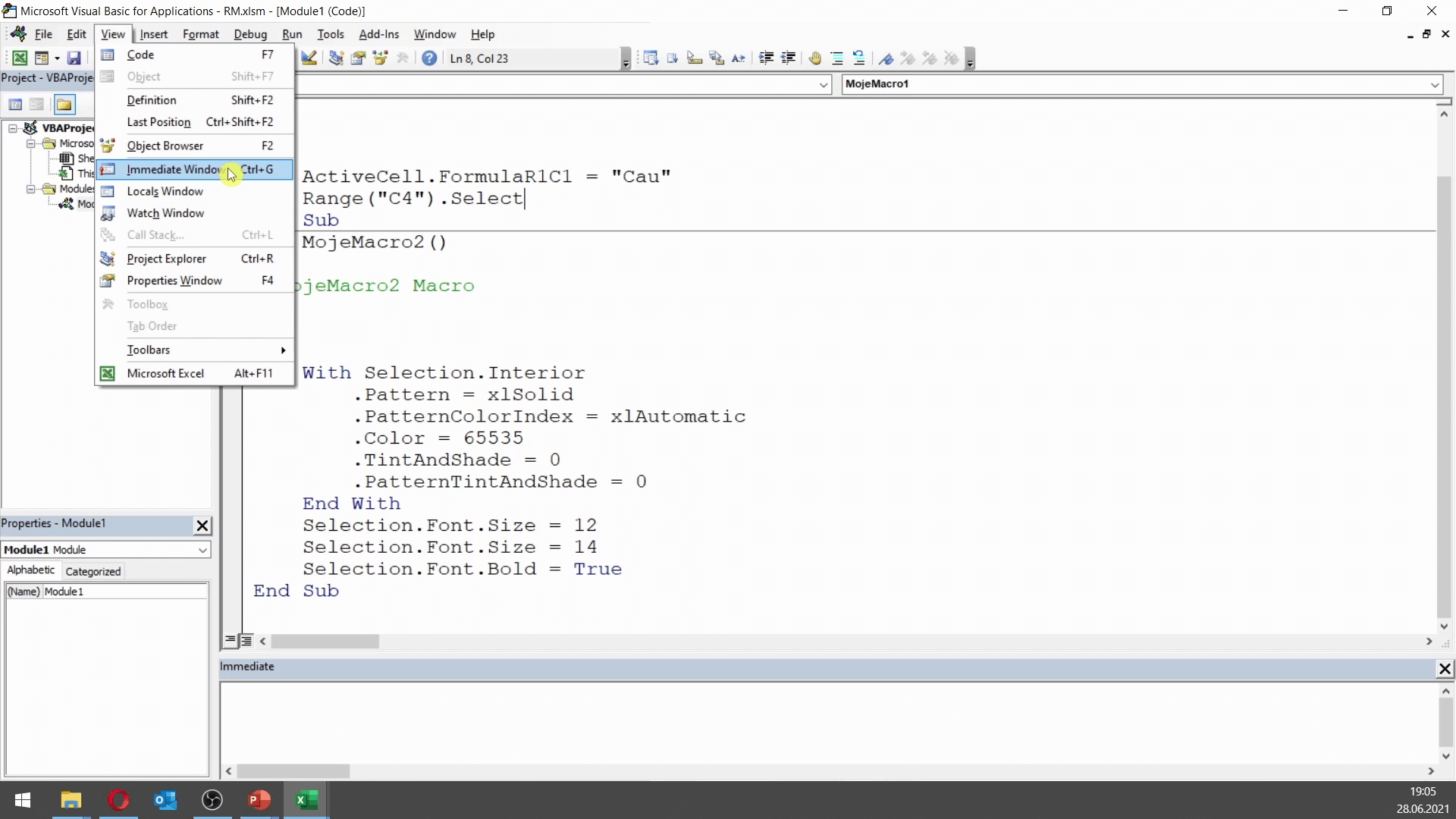1456x819 pixels.
Task: Choose Definition in the View menu
Action: pos(195,100)
